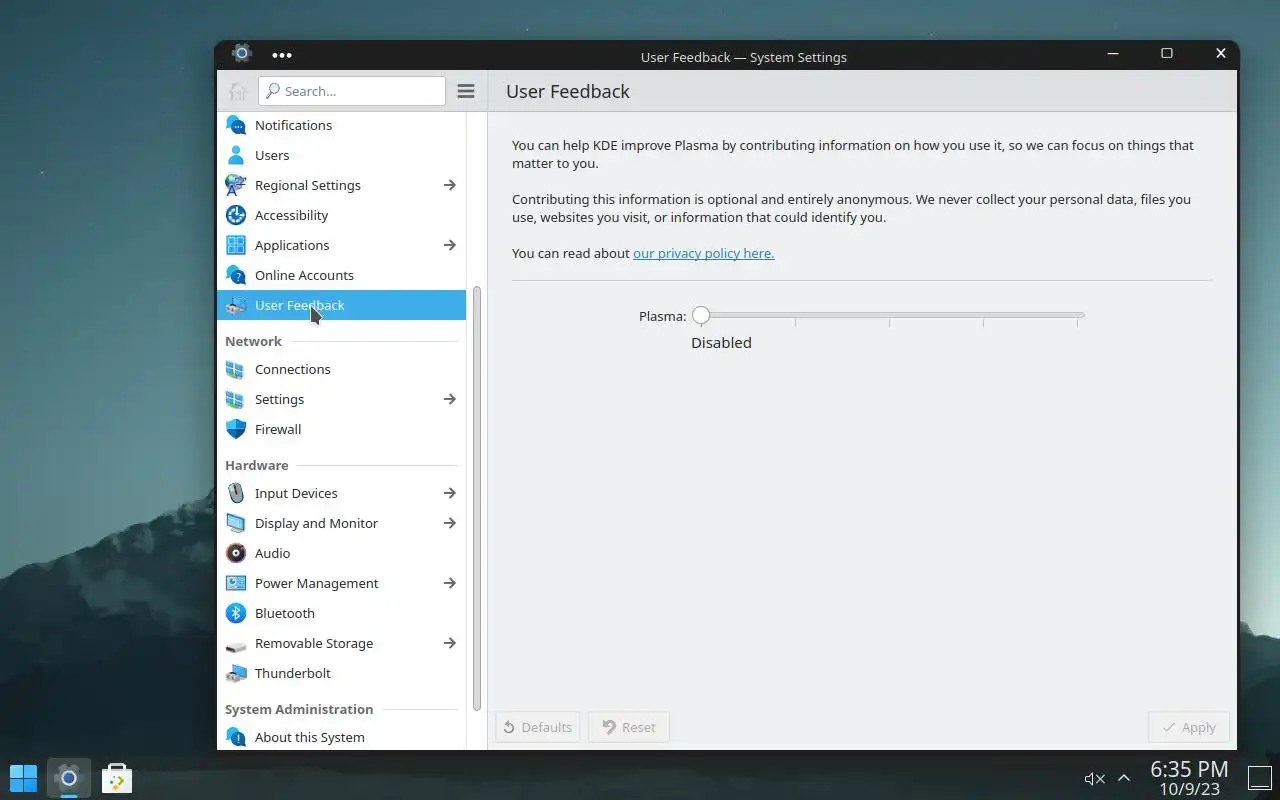Click in the Search settings field
Viewport: 1280px width, 800px height.
pyautogui.click(x=352, y=91)
